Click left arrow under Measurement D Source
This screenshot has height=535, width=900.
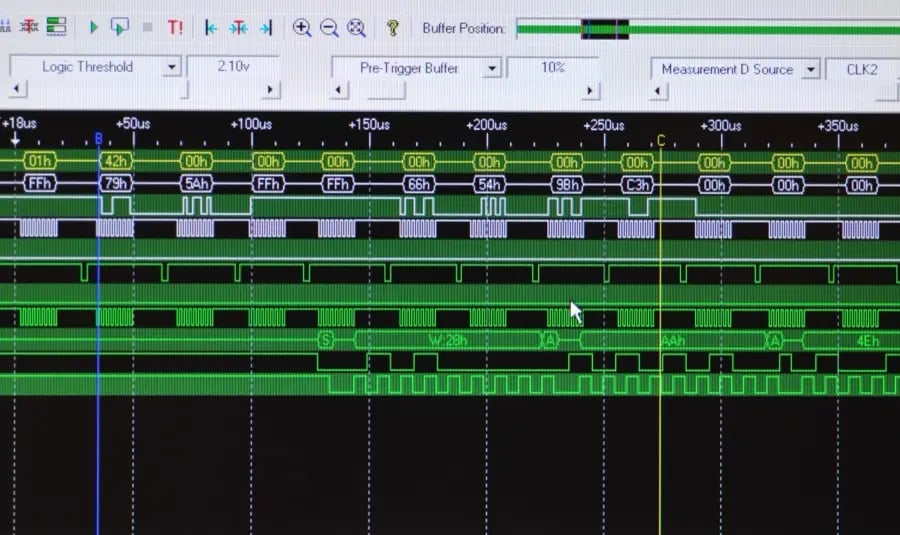658,91
